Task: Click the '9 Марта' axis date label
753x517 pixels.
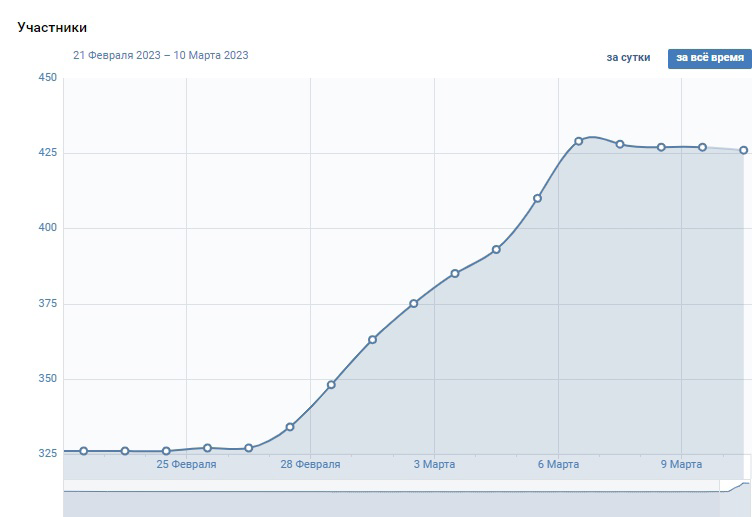Action: tap(681, 464)
